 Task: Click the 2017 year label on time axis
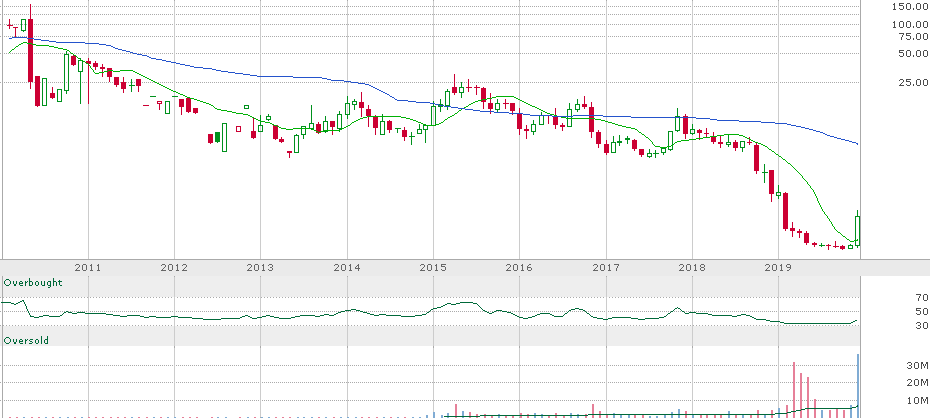coord(606,267)
